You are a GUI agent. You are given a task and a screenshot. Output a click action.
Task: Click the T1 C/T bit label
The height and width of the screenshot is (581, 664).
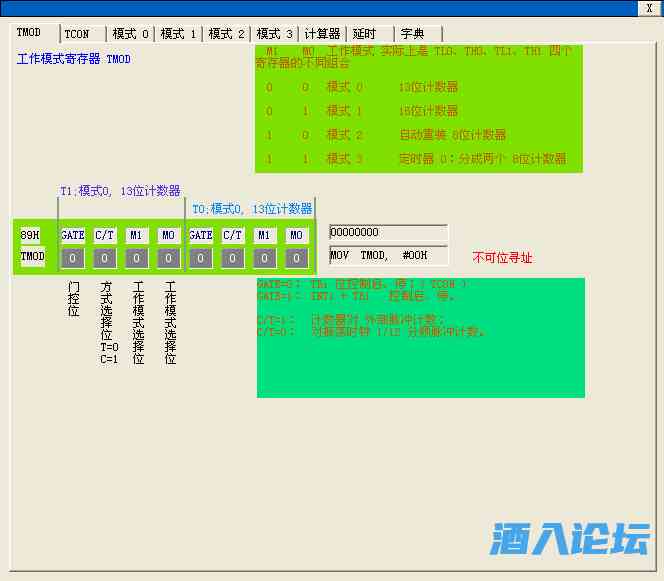[105, 235]
